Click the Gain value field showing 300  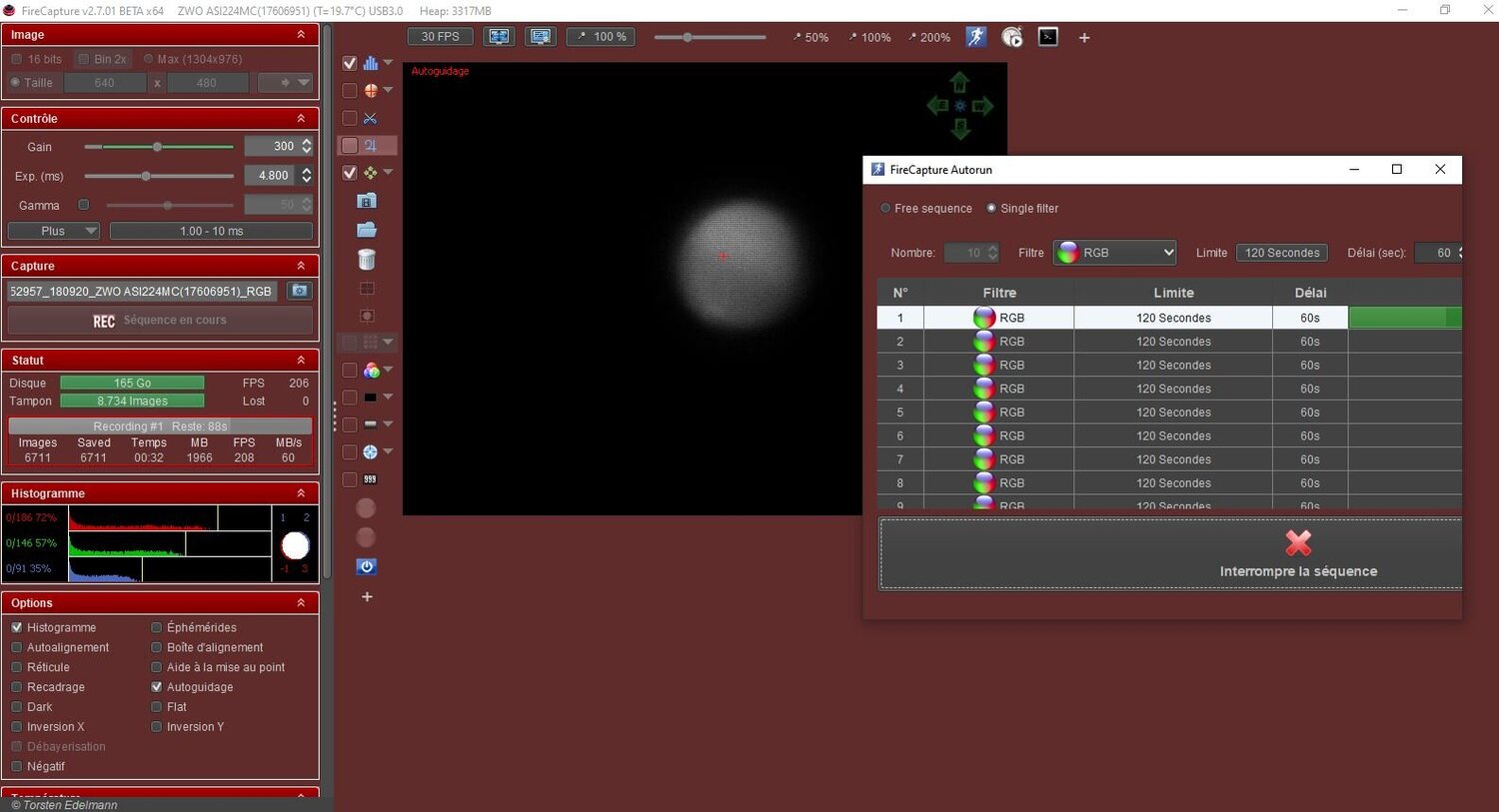tap(272, 146)
